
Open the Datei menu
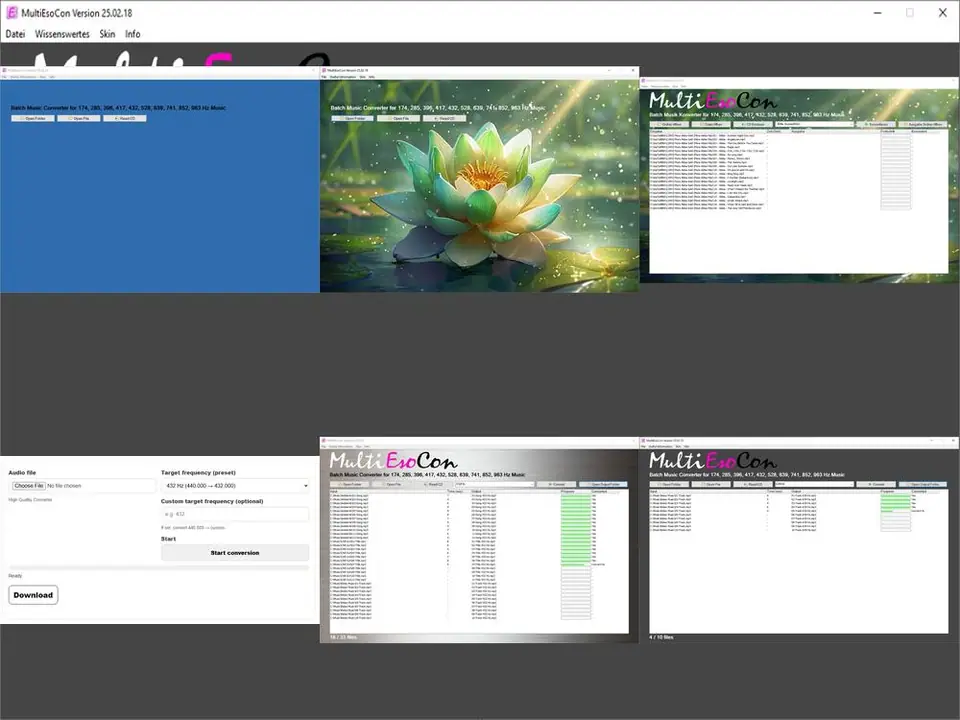[x=15, y=33]
